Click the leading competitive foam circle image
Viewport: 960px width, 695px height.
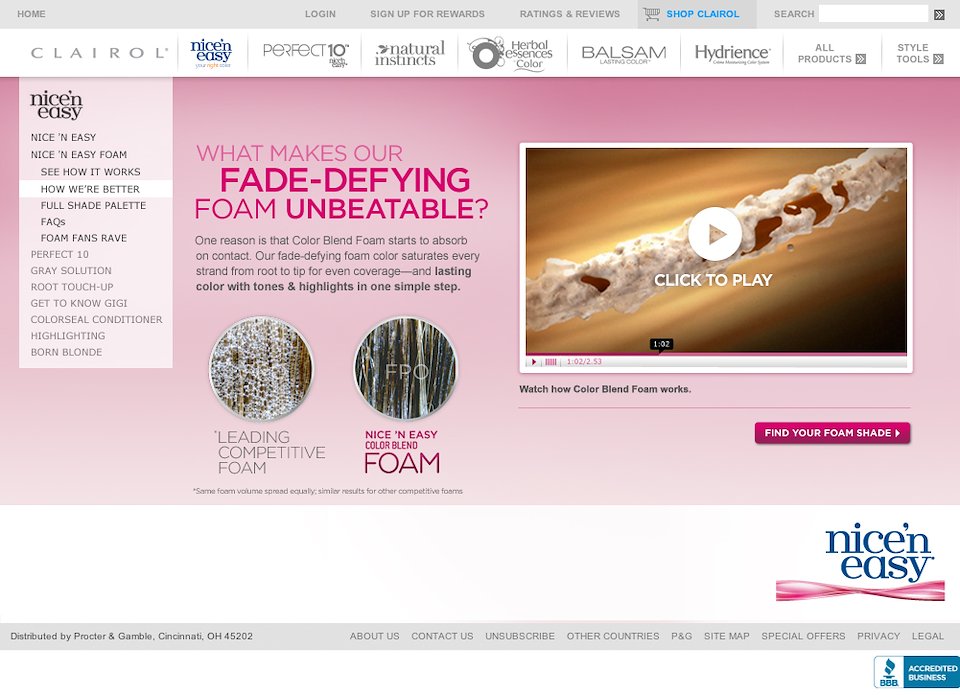261,368
